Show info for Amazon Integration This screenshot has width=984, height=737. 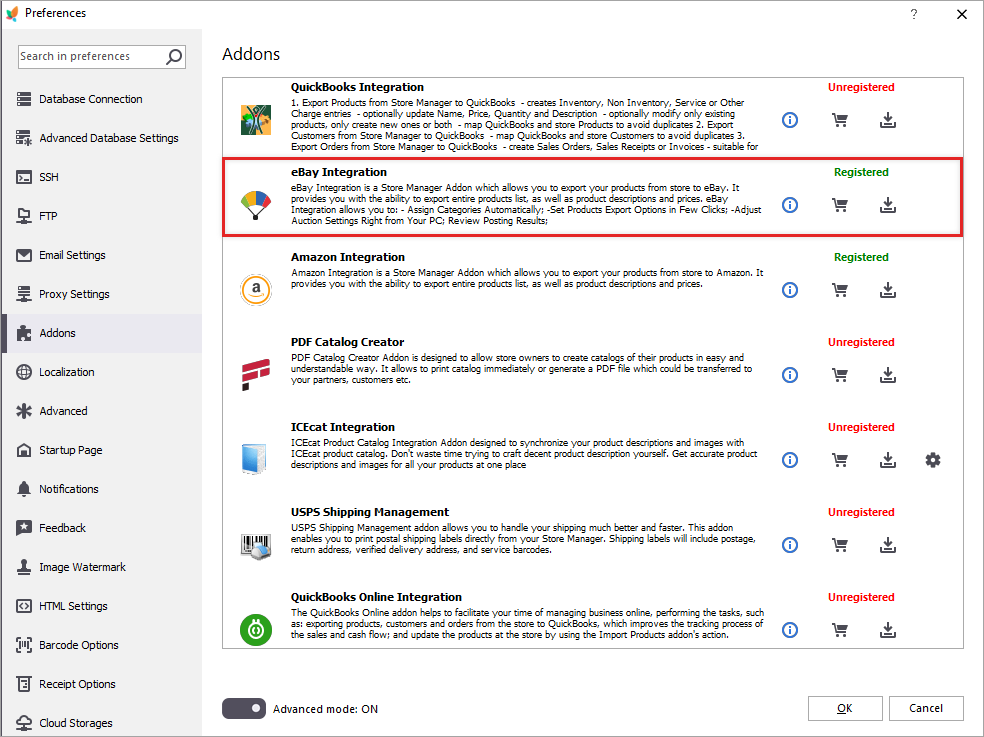[789, 290]
